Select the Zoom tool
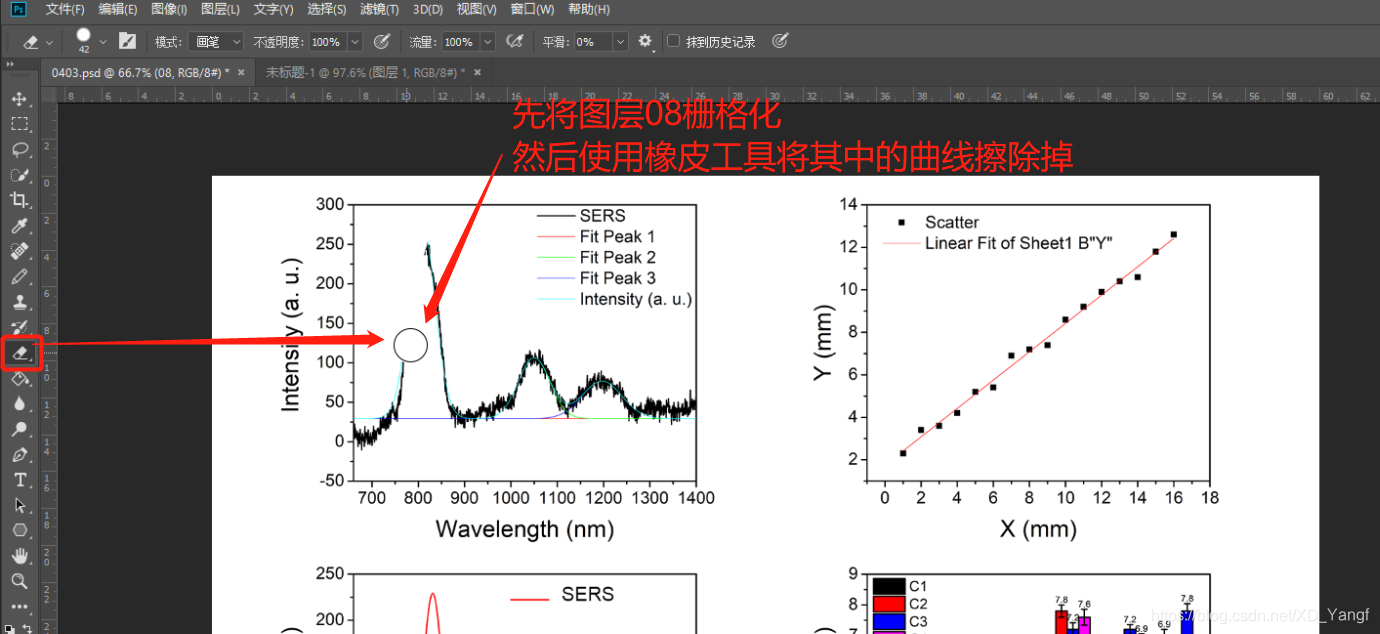The width and height of the screenshot is (1380, 634). [x=19, y=581]
